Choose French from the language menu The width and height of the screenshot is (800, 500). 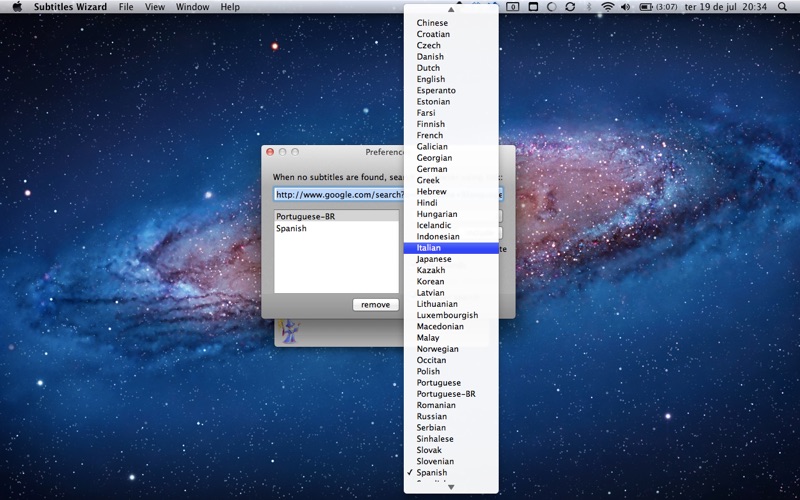pos(451,135)
